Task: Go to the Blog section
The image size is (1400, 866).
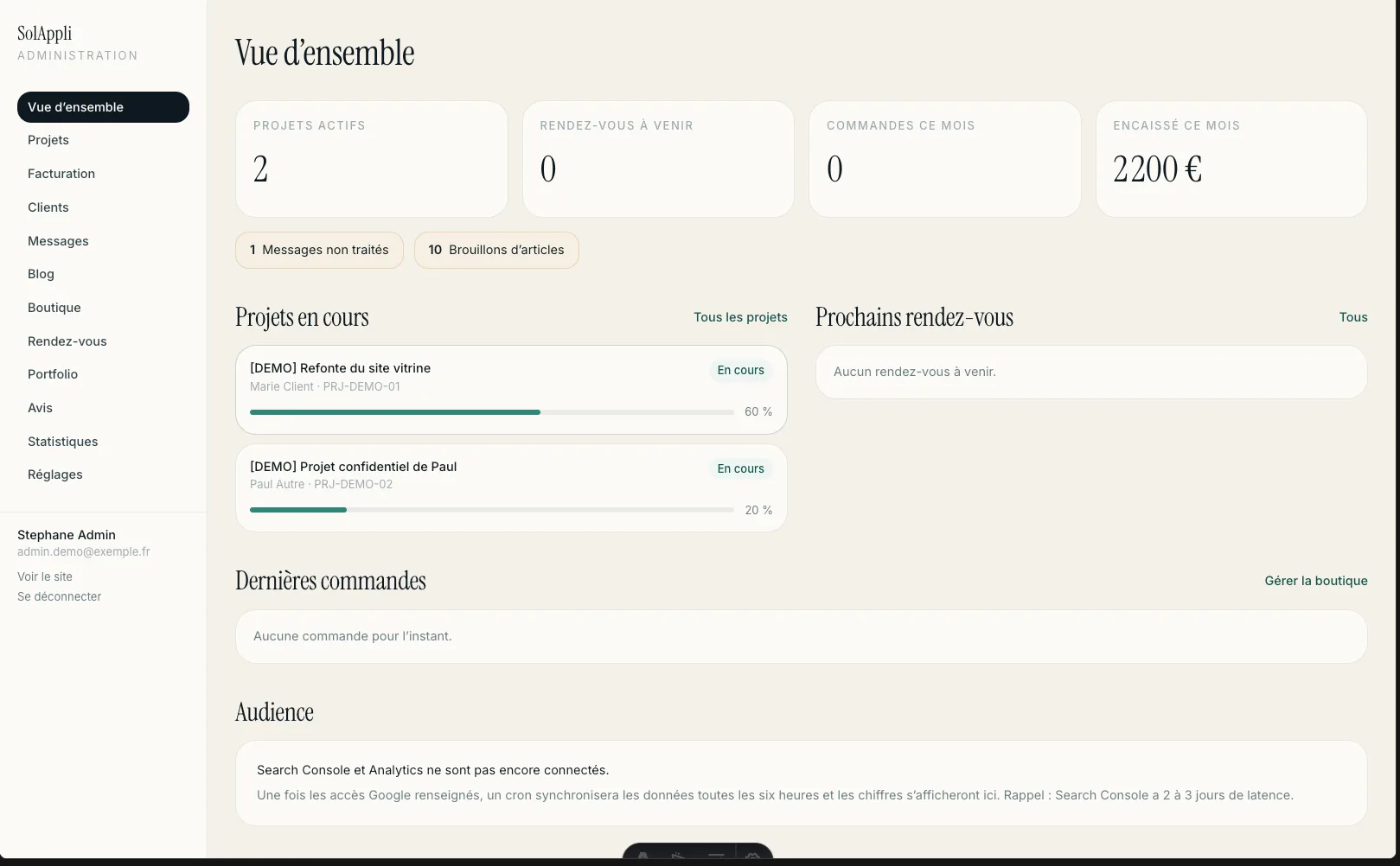Action: [x=103, y=274]
